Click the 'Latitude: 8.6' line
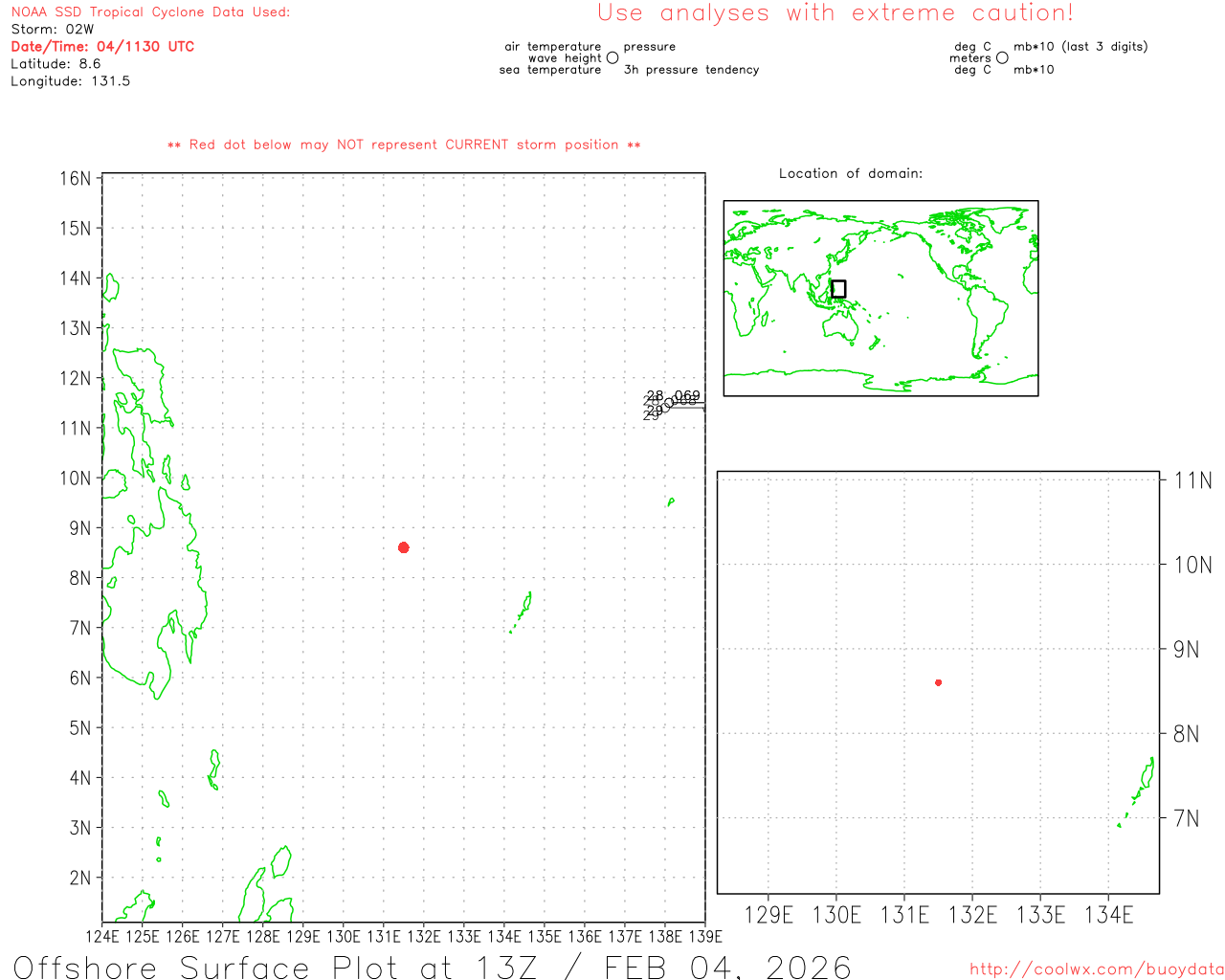Viewport: 1225px width, 980px height. (x=56, y=64)
